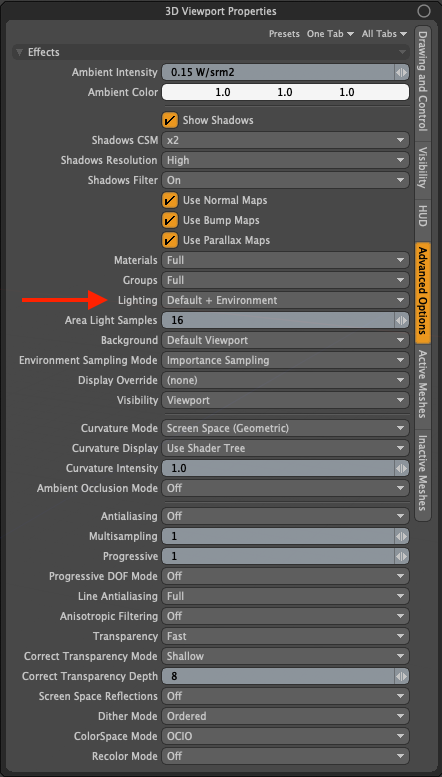
Task: Switch to the Drawing and Control tab
Action: (x=423, y=81)
